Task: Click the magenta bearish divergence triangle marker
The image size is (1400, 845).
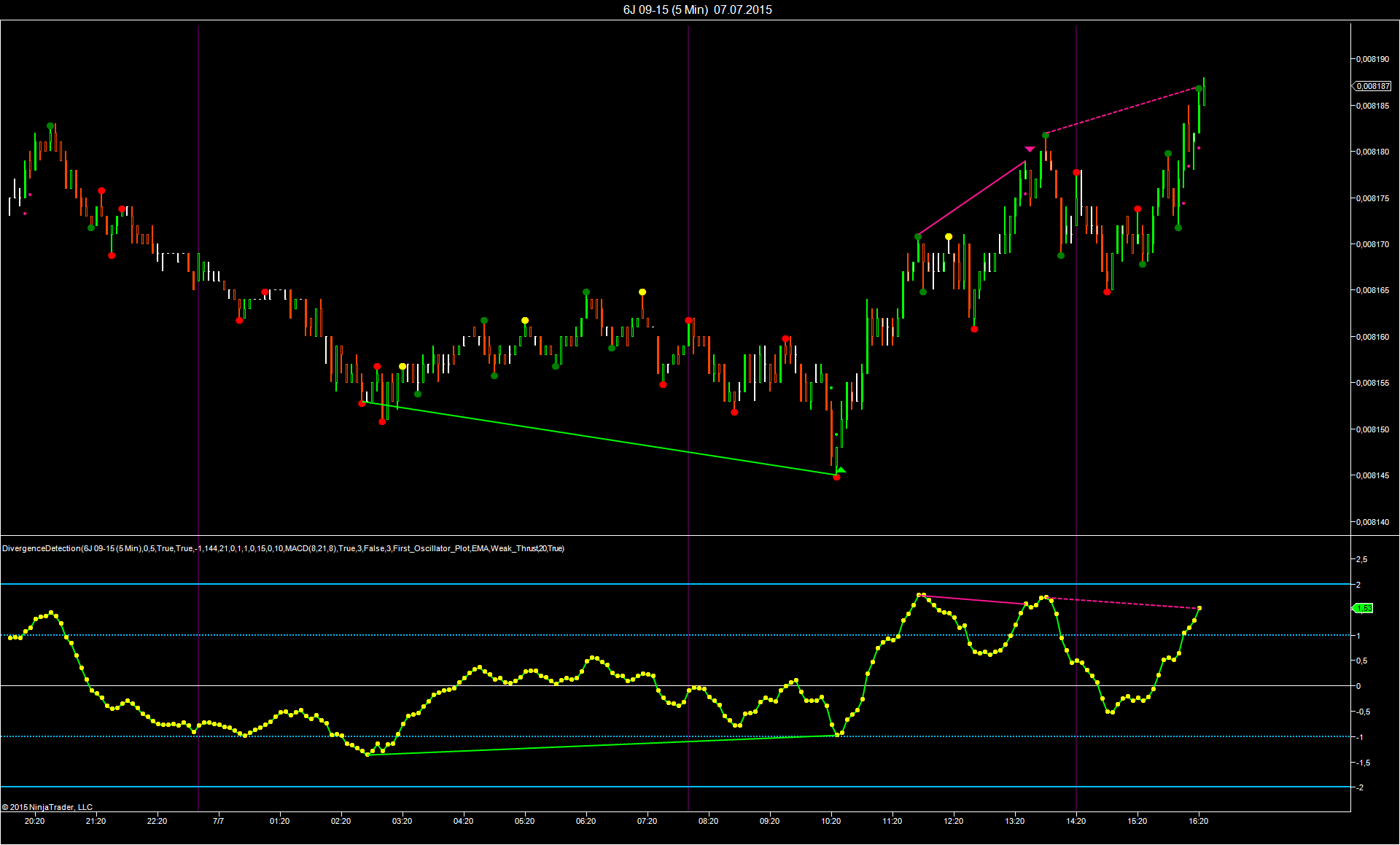Action: pyautogui.click(x=1030, y=149)
